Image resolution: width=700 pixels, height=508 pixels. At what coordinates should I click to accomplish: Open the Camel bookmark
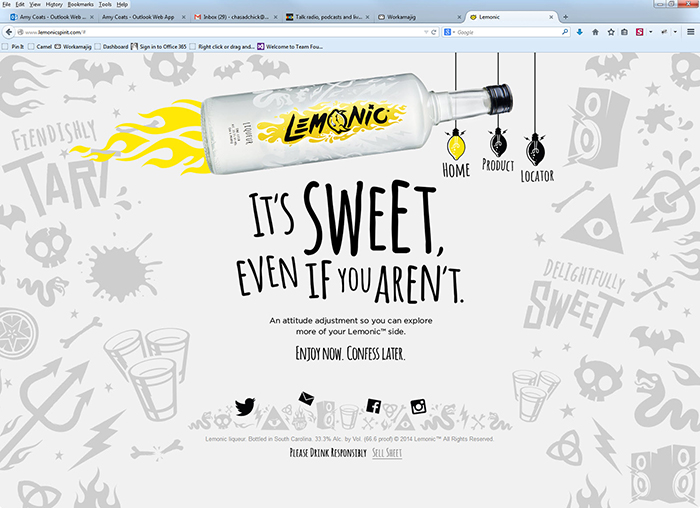pyautogui.click(x=40, y=46)
